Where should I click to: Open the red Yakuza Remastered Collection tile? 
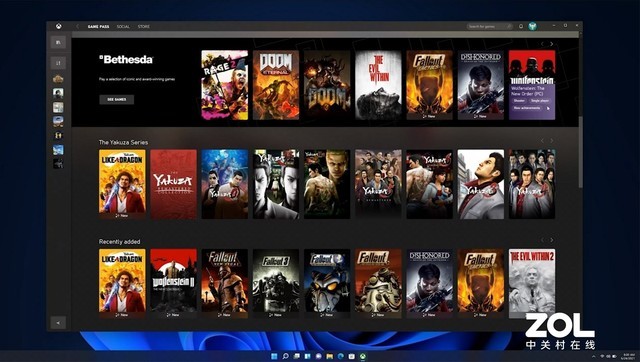173,184
